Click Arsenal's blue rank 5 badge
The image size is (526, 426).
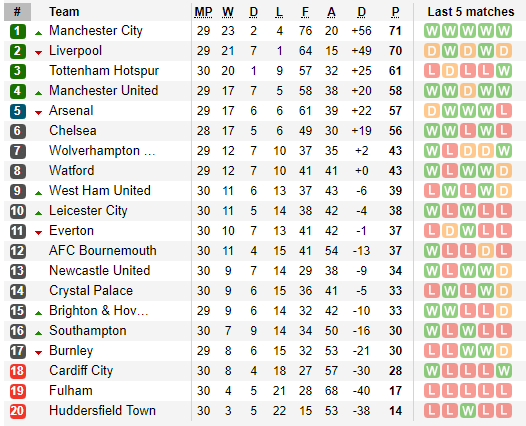coord(17,111)
